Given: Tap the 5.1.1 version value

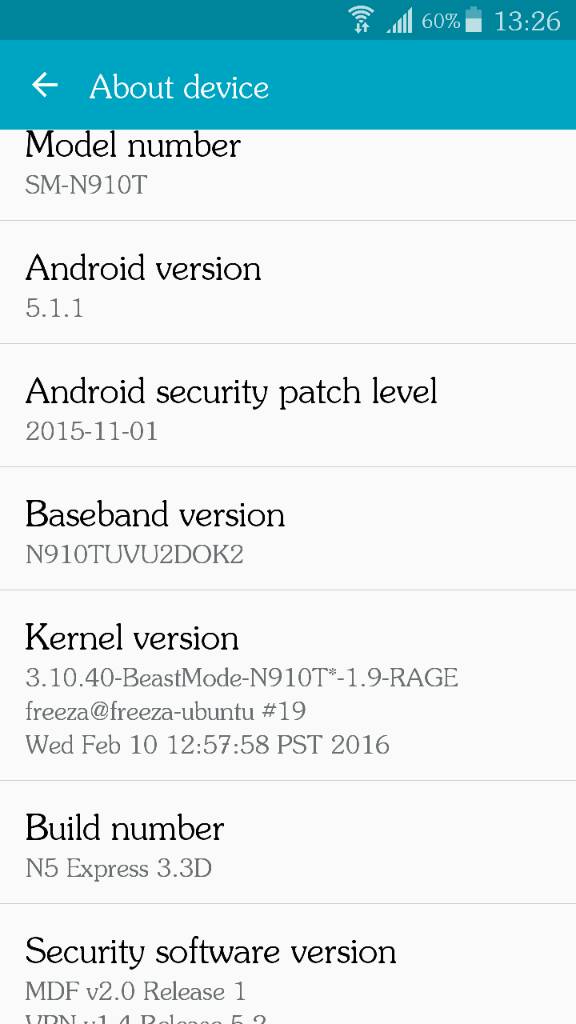Looking at the screenshot, I should (54, 308).
